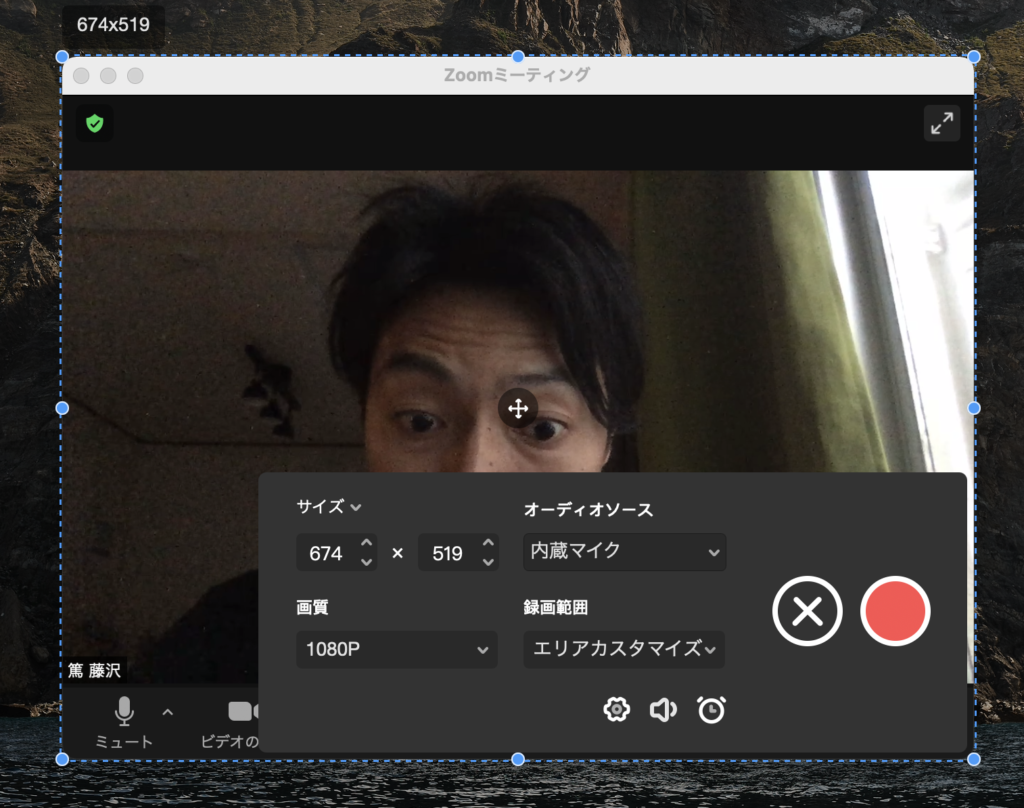Open recorder settings gear icon

click(x=616, y=709)
